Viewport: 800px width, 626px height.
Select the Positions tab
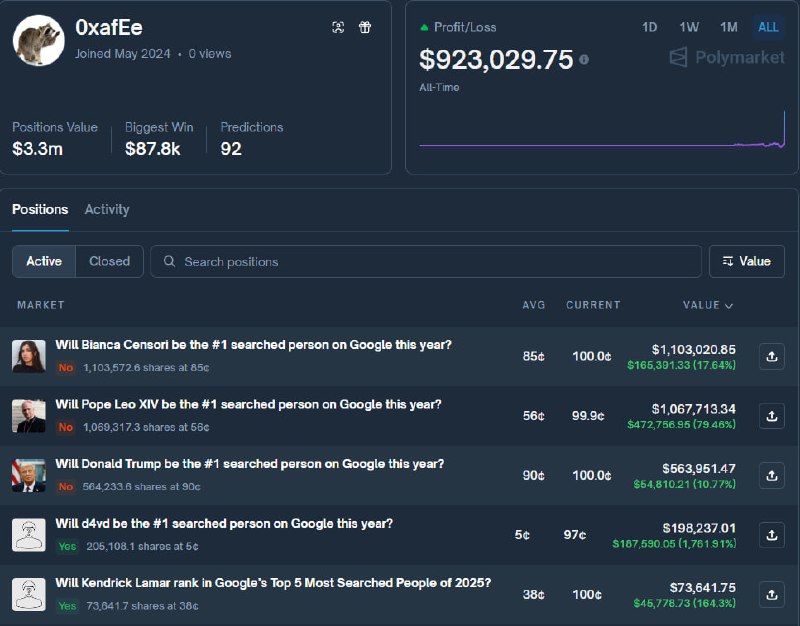click(x=40, y=210)
